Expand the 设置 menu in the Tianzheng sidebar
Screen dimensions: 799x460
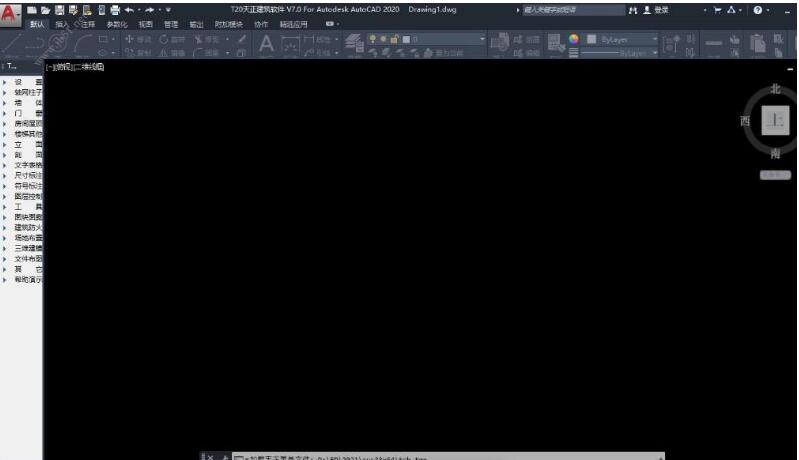(x=27, y=82)
